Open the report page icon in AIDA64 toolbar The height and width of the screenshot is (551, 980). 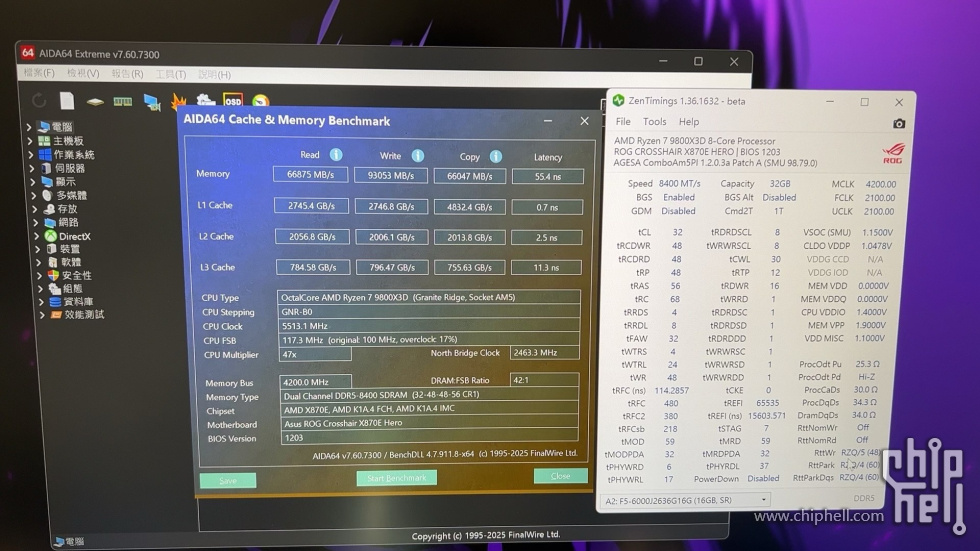67,101
